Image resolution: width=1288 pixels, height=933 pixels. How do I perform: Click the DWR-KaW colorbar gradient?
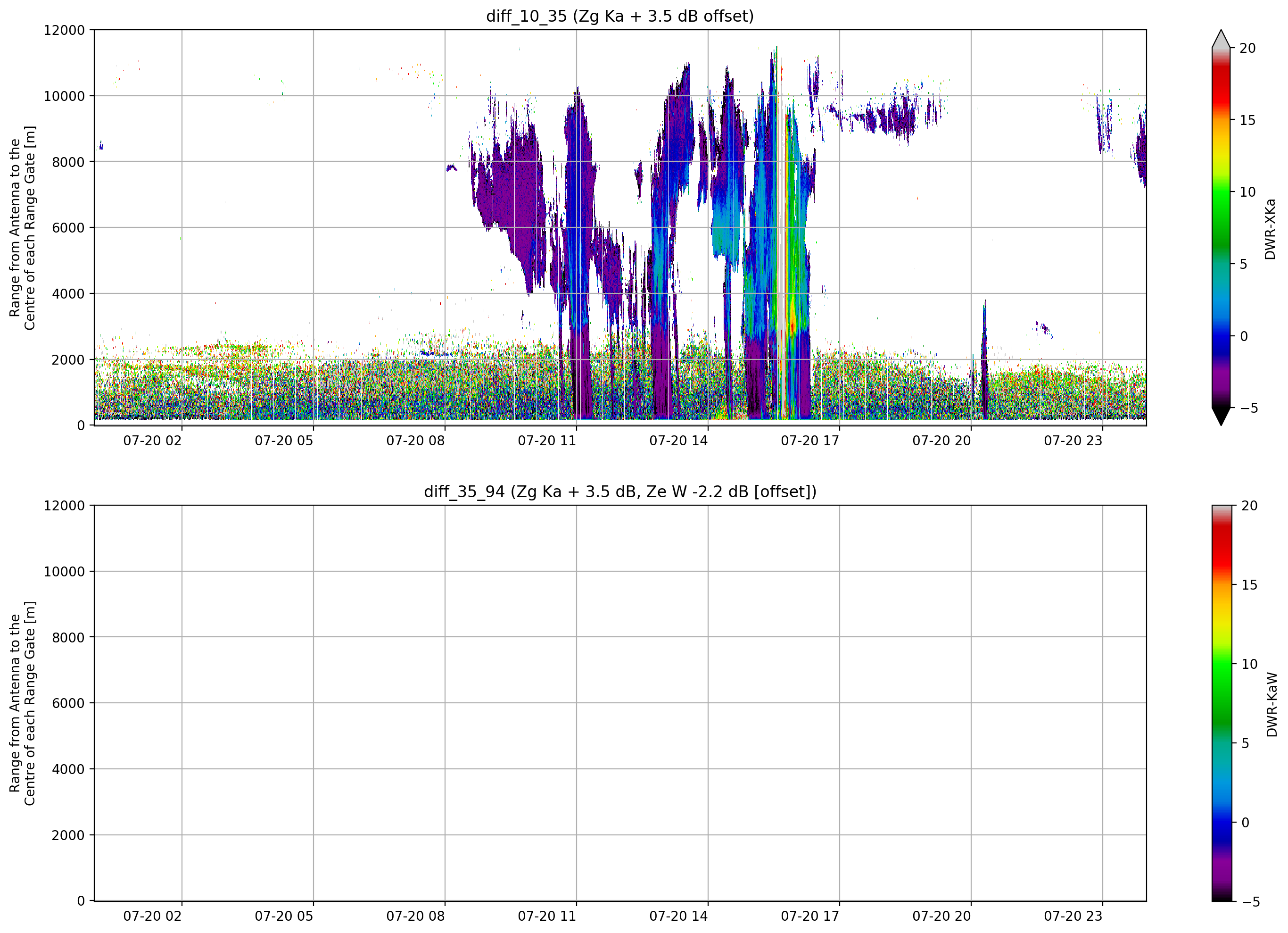(x=1222, y=703)
